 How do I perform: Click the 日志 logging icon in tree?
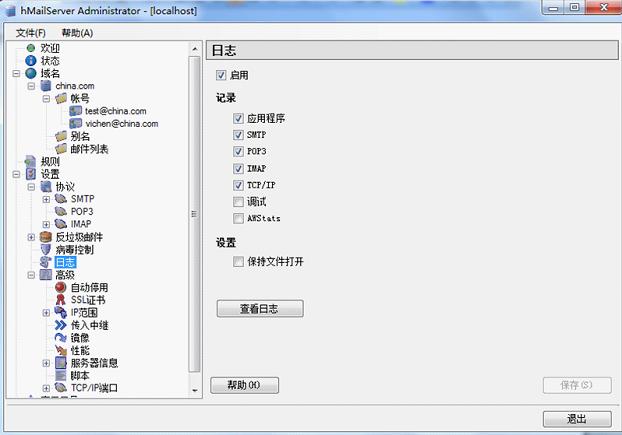(46, 262)
